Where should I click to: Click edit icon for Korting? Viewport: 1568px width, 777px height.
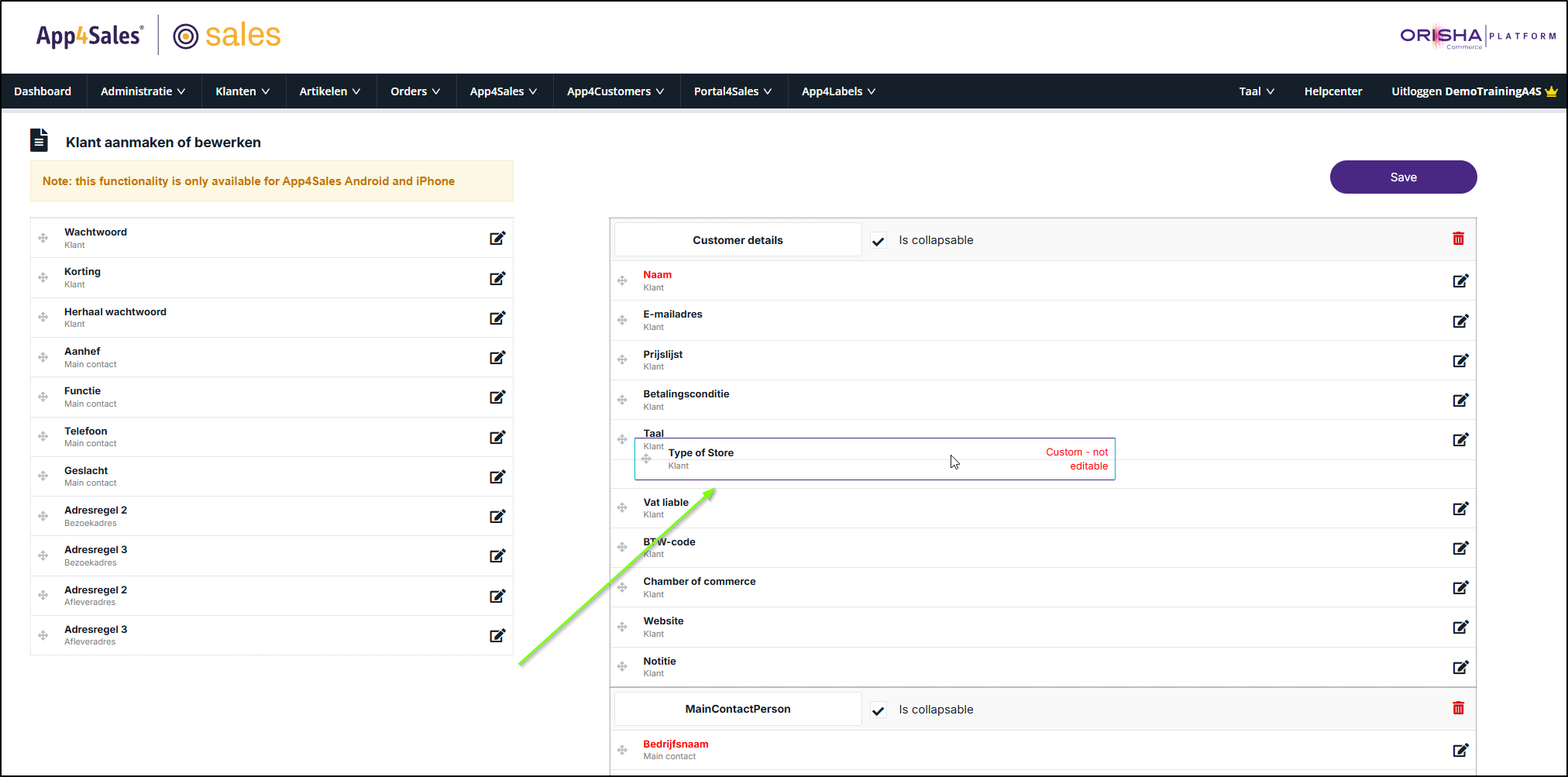click(x=497, y=278)
